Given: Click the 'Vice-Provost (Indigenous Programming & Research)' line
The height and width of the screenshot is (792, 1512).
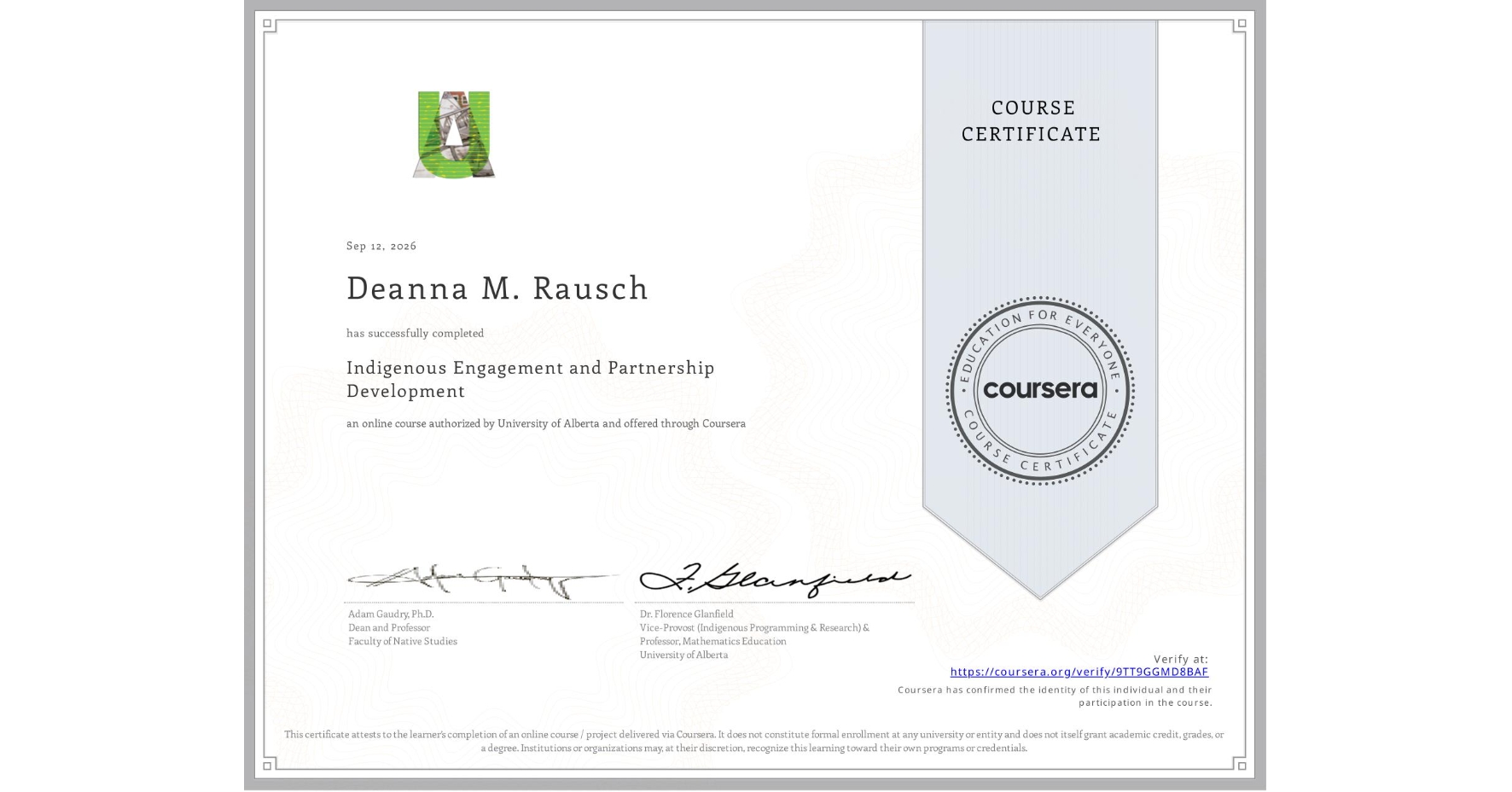Looking at the screenshot, I should (755, 627).
